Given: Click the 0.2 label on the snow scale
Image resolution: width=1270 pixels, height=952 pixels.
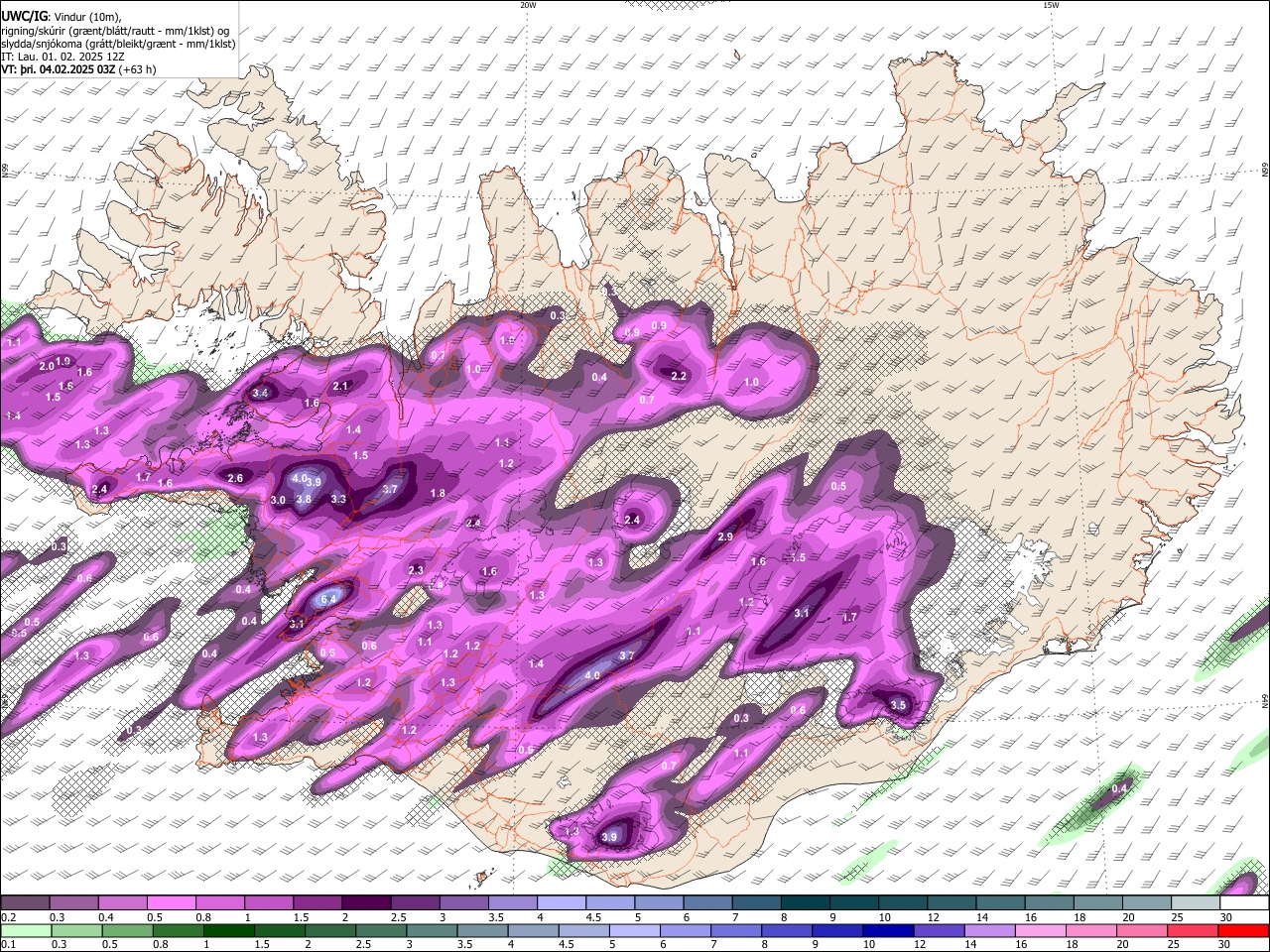Looking at the screenshot, I should pos(8,917).
